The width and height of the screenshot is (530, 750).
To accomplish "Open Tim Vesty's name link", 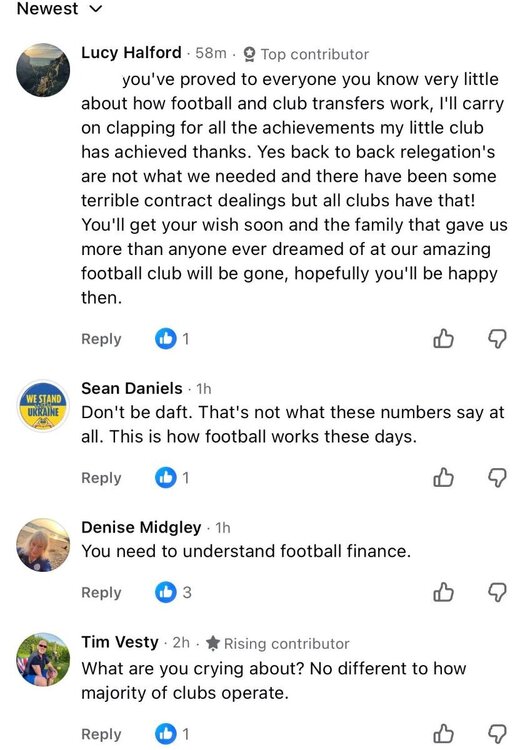I will click(120, 641).
